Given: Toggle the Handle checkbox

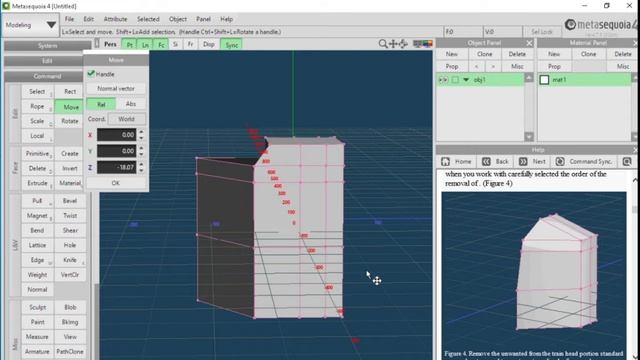Looking at the screenshot, I should coord(91,73).
